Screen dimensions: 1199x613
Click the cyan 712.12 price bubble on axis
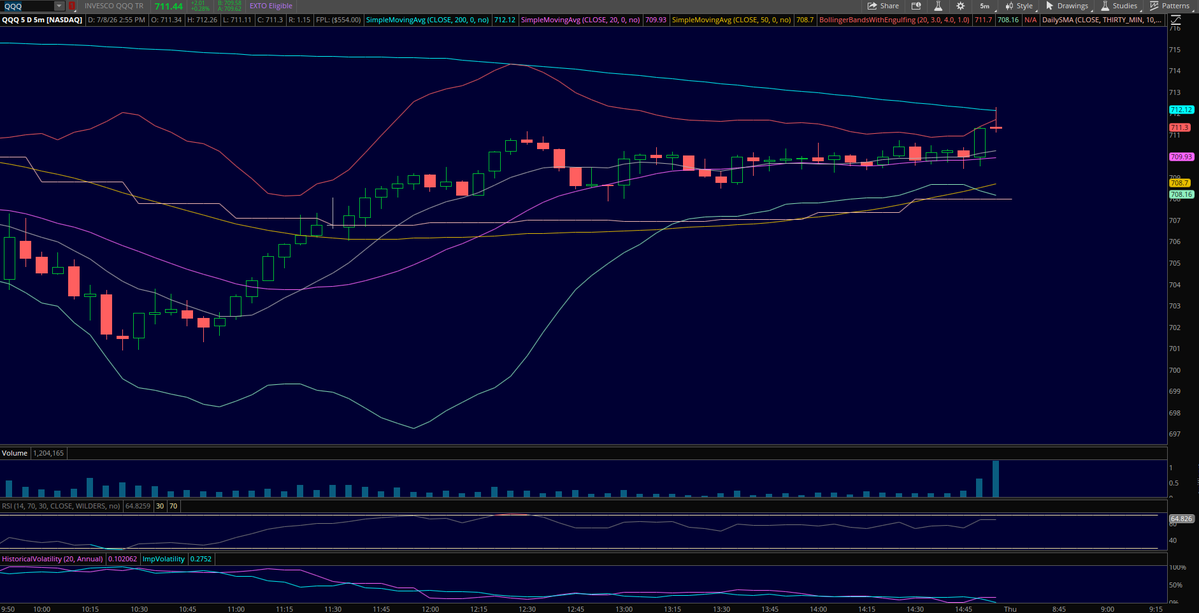1181,110
